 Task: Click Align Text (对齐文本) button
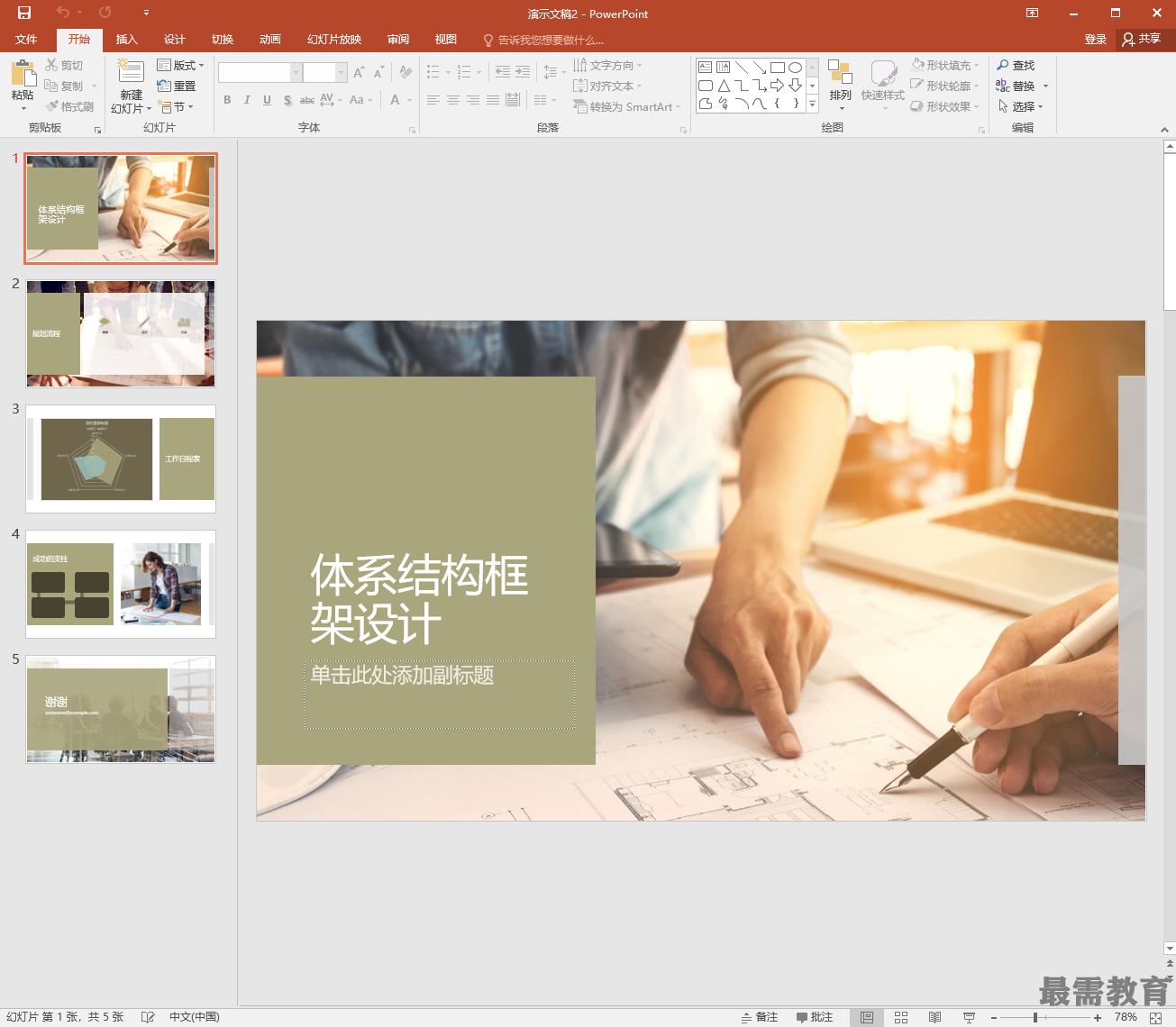[607, 86]
